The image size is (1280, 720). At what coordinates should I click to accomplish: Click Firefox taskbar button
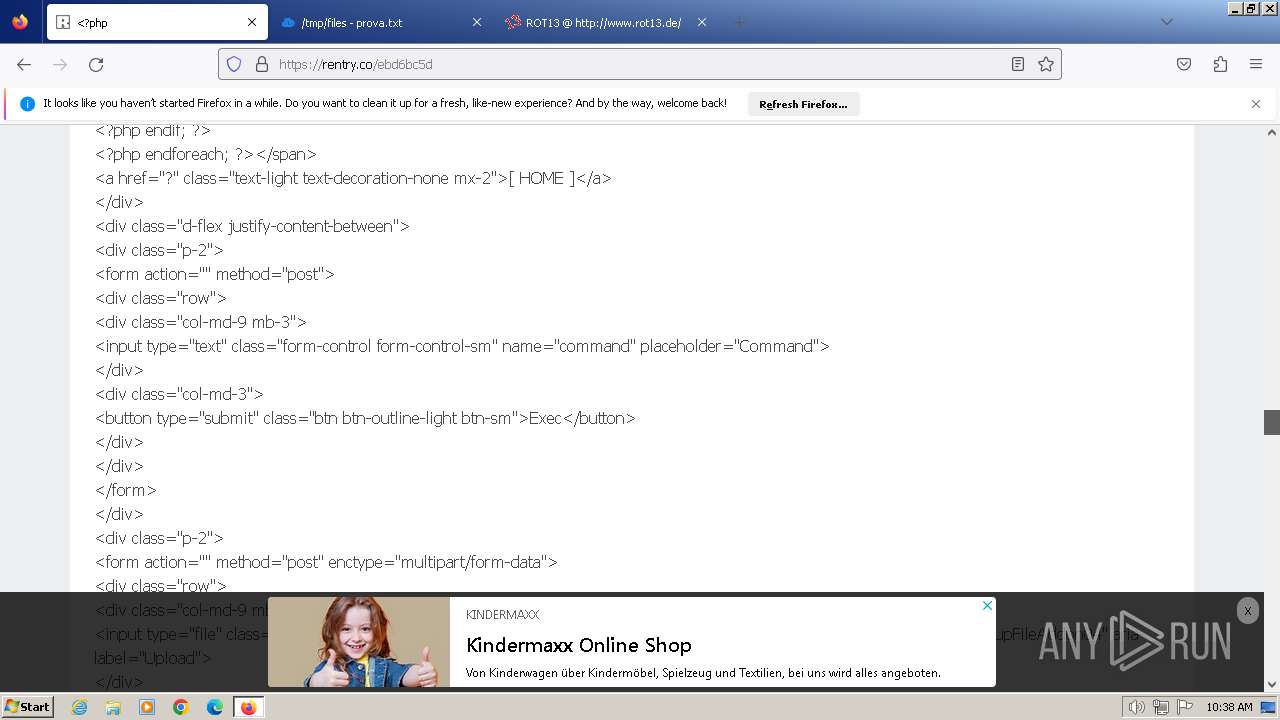pyautogui.click(x=248, y=707)
